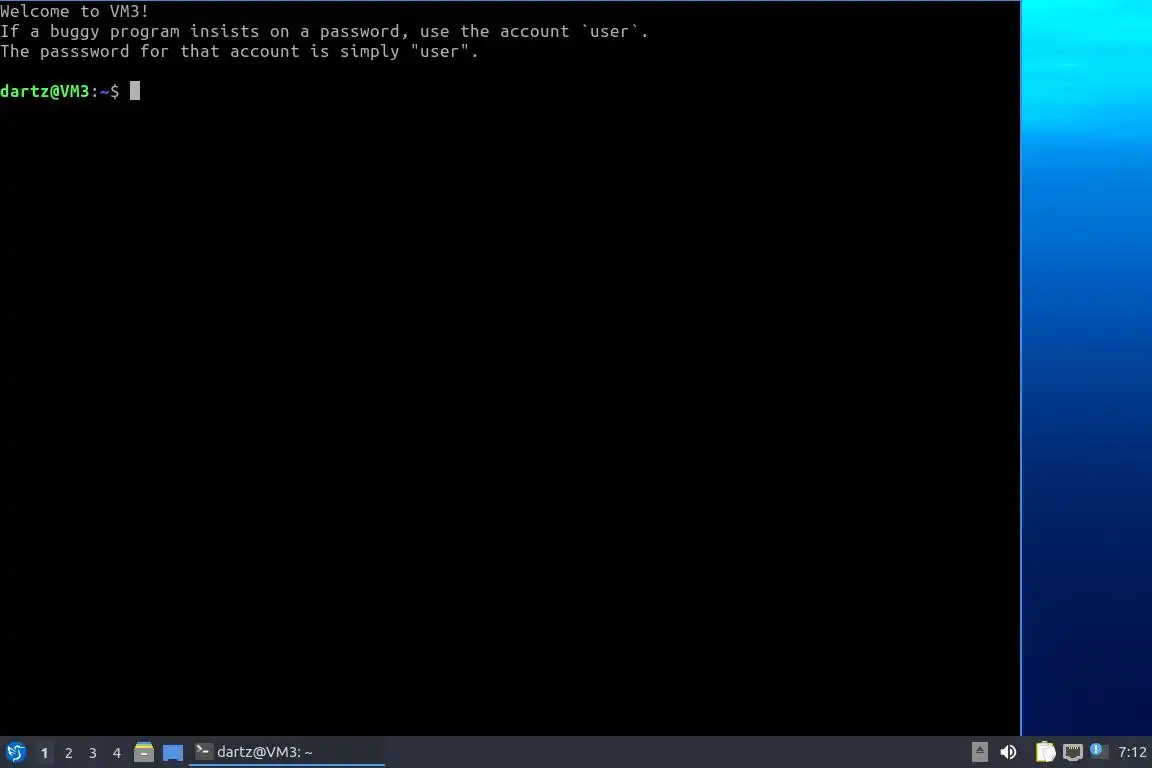Select the dartz@VM3 terminal taskbar button
1152x768 pixels.
click(287, 752)
